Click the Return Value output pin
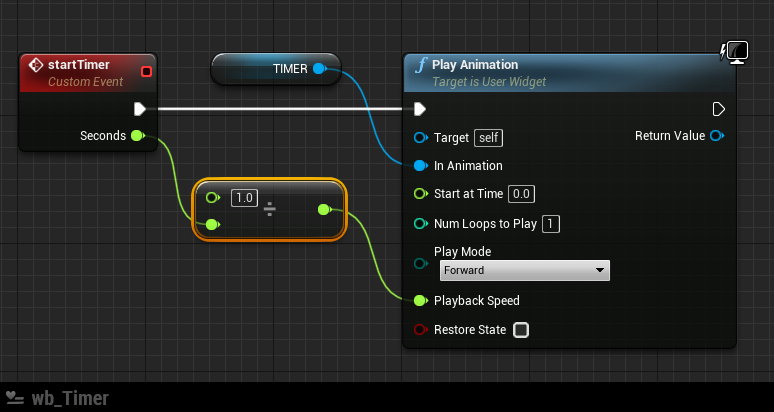Screen dimensions: 774x412 pyautogui.click(x=717, y=136)
